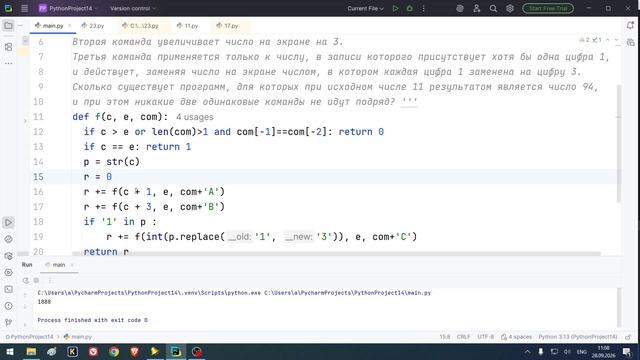The image size is (640, 360).
Task: Show more tool windows ellipsis in left sidebar
Action: (x=8, y=63)
